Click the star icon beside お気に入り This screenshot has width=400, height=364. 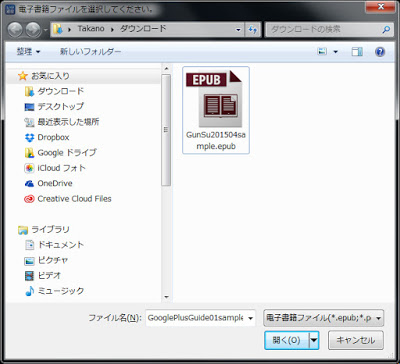tap(23, 76)
